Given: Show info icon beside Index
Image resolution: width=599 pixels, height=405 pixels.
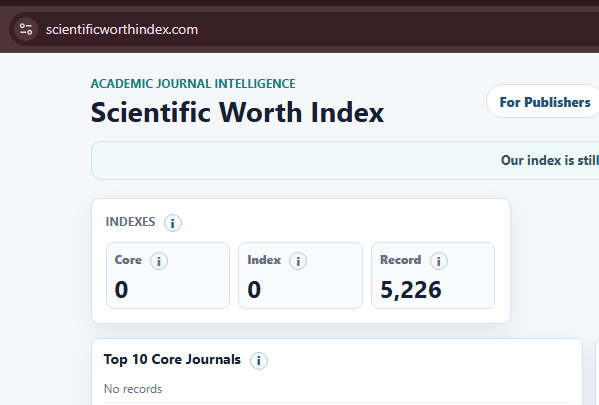Looking at the screenshot, I should coord(298,261).
